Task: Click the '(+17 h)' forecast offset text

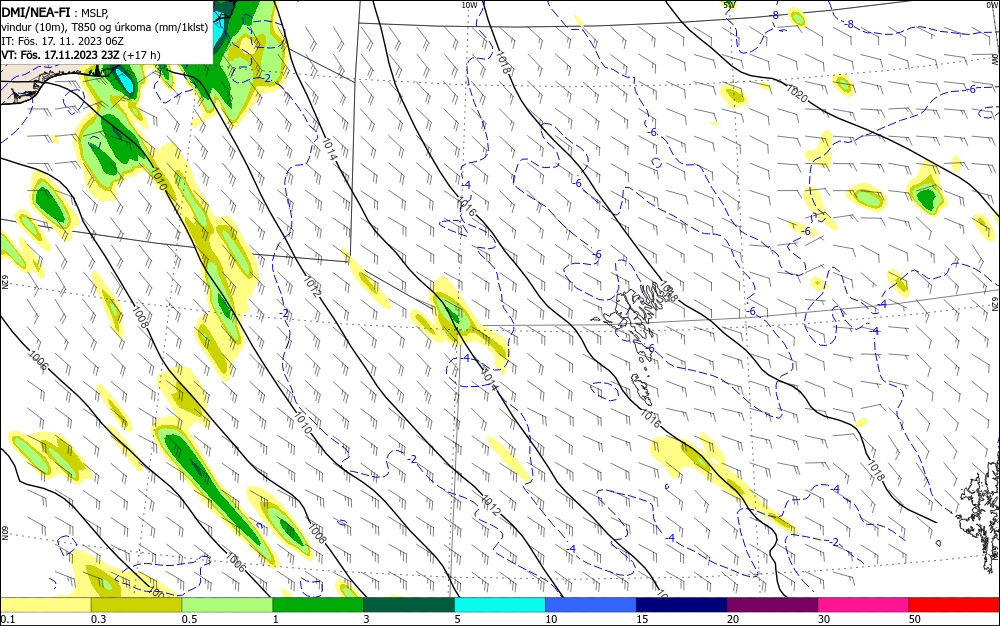Action: pos(141,55)
